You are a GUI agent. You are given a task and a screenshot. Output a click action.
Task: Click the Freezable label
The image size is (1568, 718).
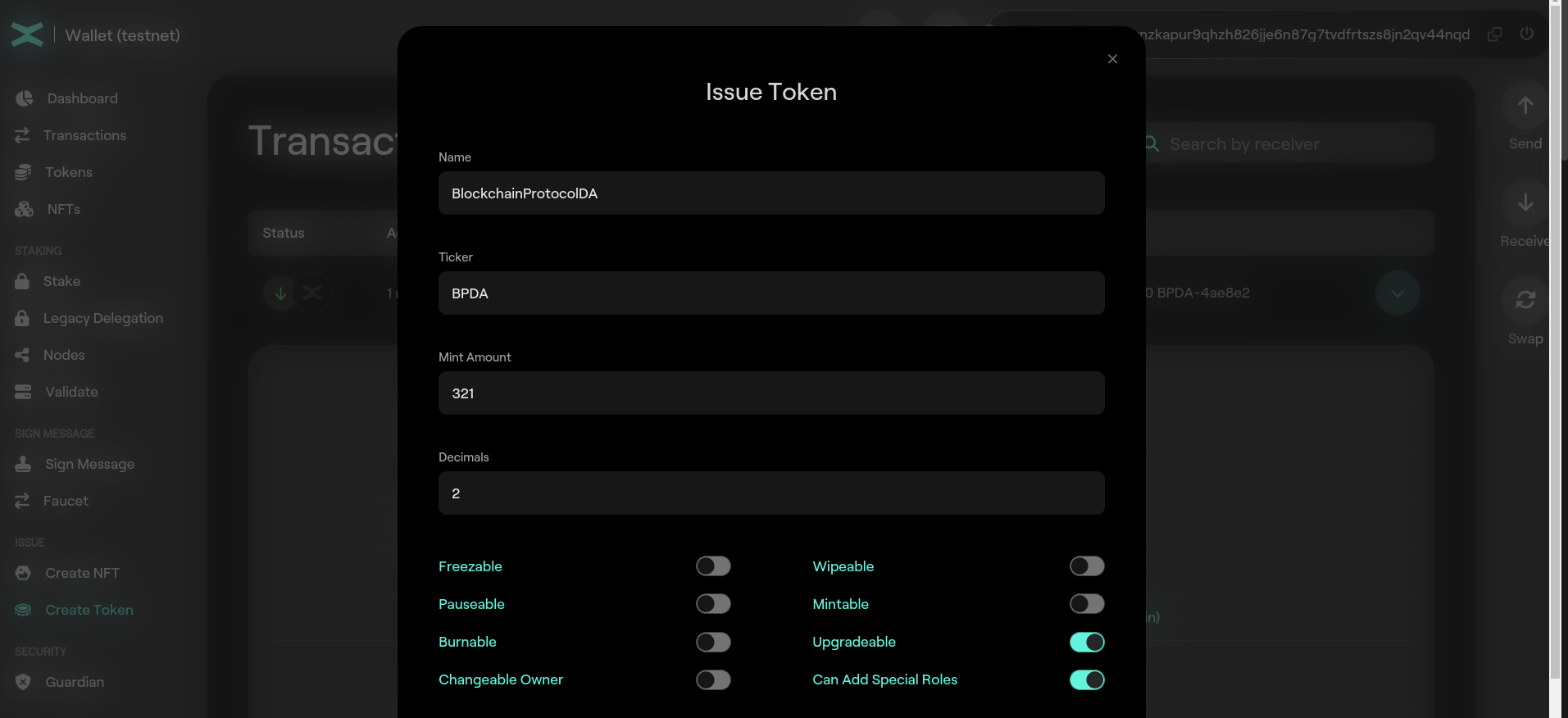pos(470,566)
